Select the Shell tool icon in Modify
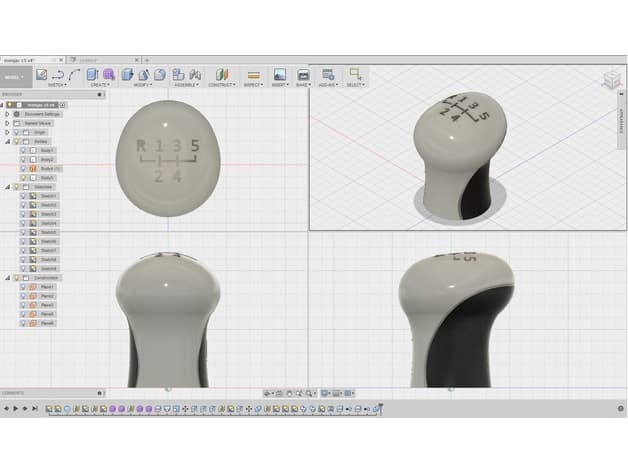The height and width of the screenshot is (472, 628). [x=160, y=75]
